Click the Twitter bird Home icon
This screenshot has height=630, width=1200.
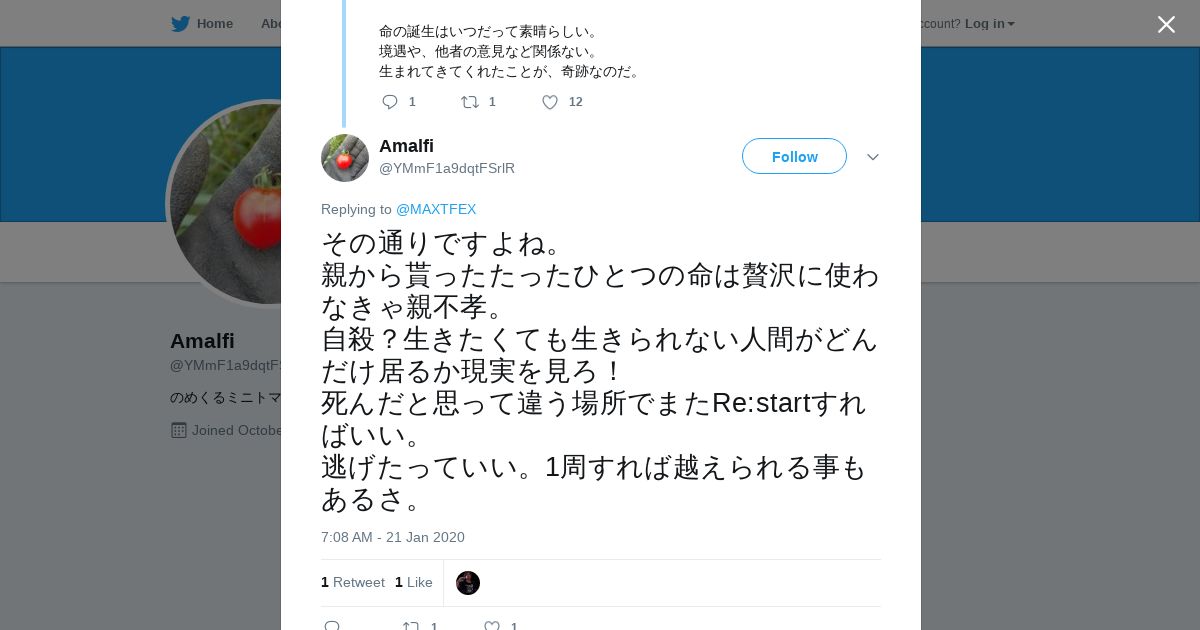(180, 24)
